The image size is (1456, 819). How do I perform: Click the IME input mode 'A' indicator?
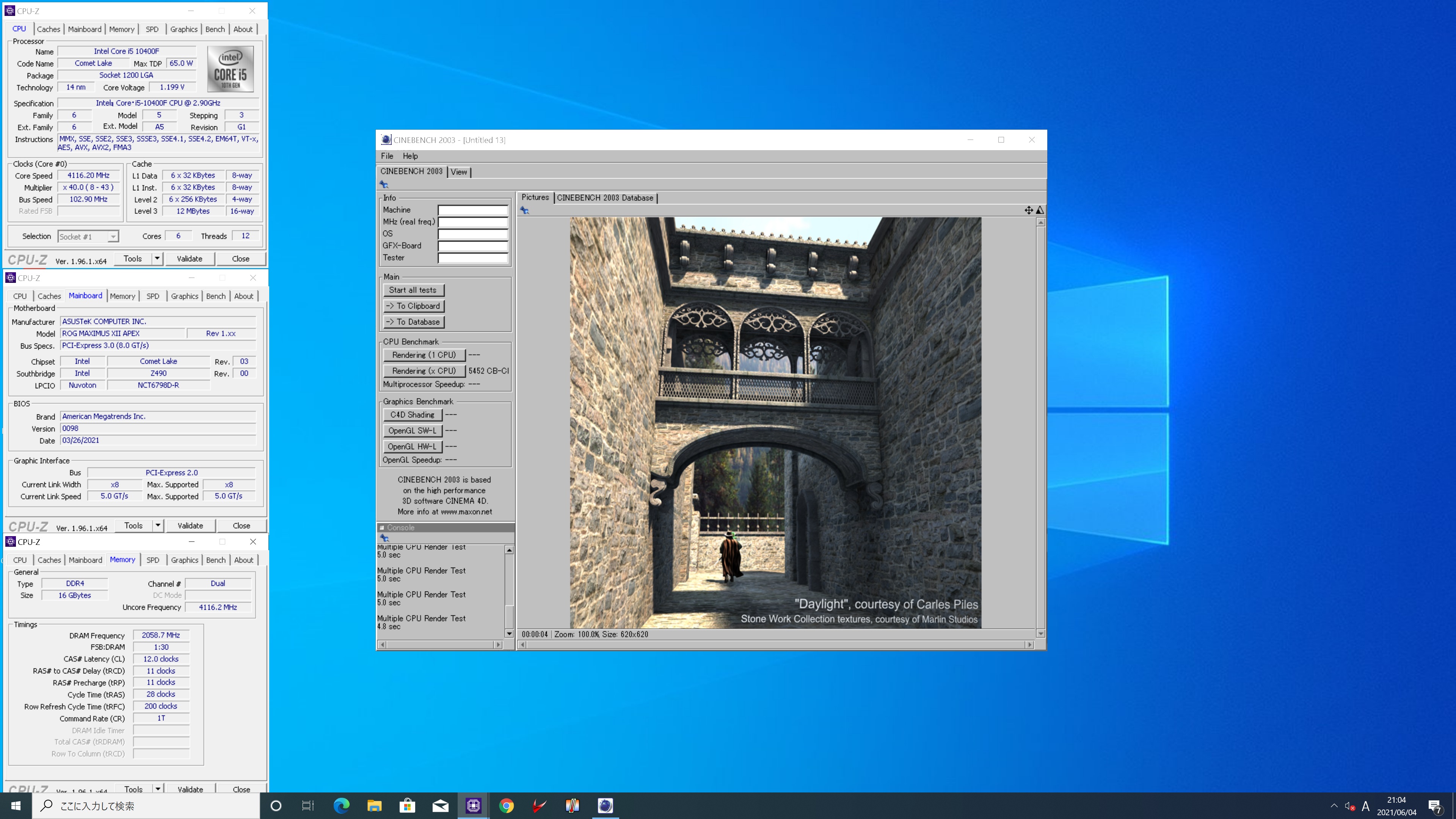coord(1365,806)
